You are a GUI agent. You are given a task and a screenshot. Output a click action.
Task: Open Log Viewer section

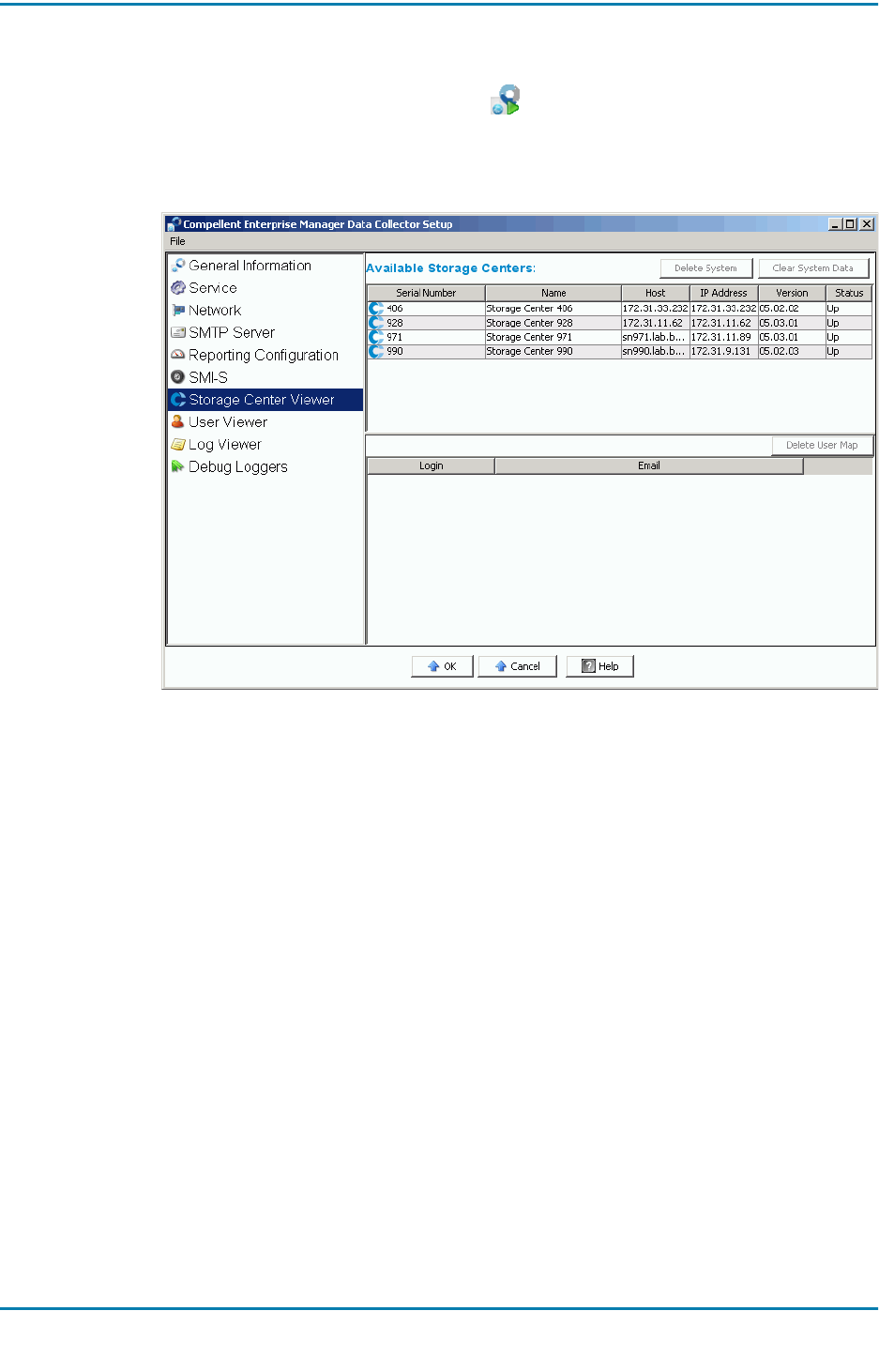225,445
